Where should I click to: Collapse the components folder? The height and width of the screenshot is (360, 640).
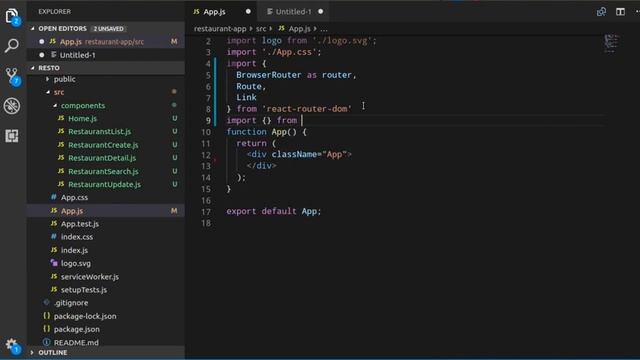click(55, 105)
